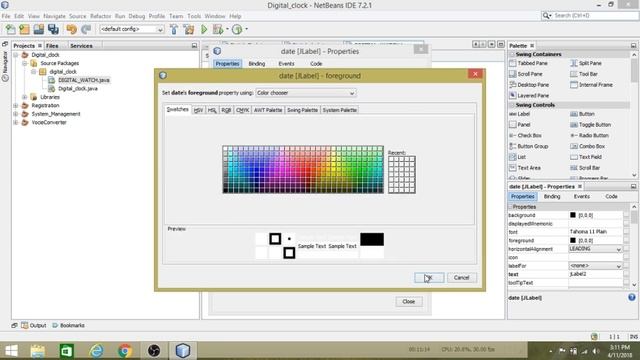Viewport: 640px width, 360px height.
Task: Click the New Project toolbar icon
Action: [24, 29]
